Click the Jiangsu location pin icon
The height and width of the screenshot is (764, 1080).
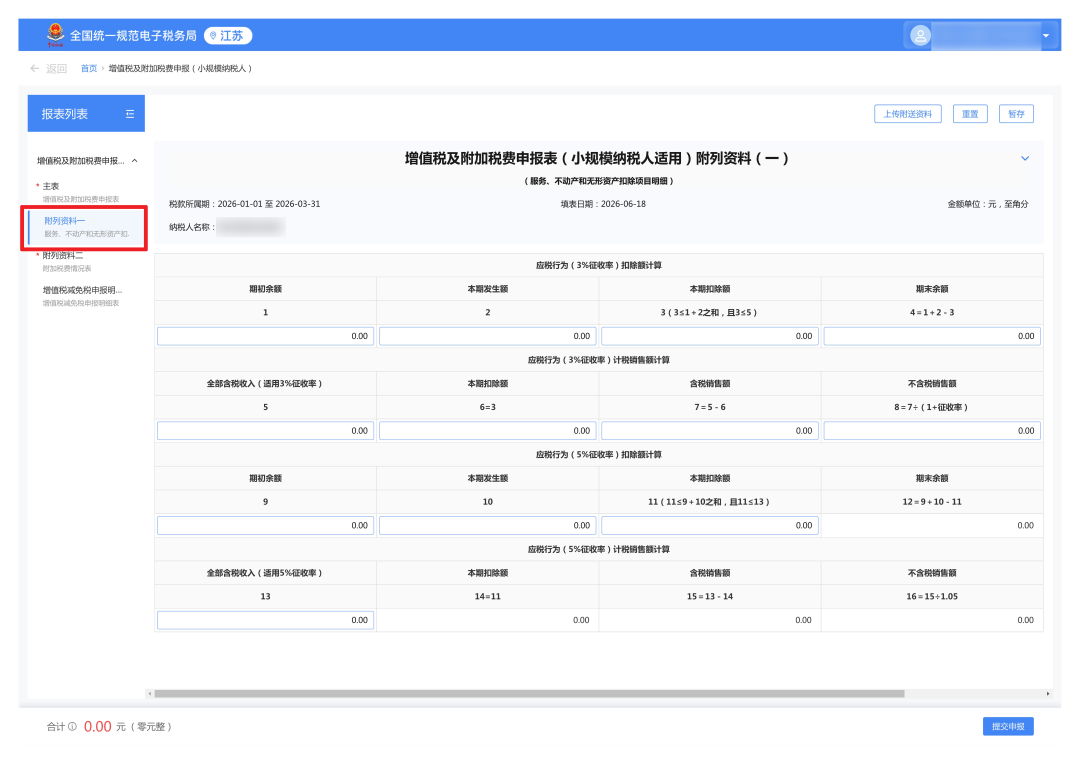click(214, 36)
